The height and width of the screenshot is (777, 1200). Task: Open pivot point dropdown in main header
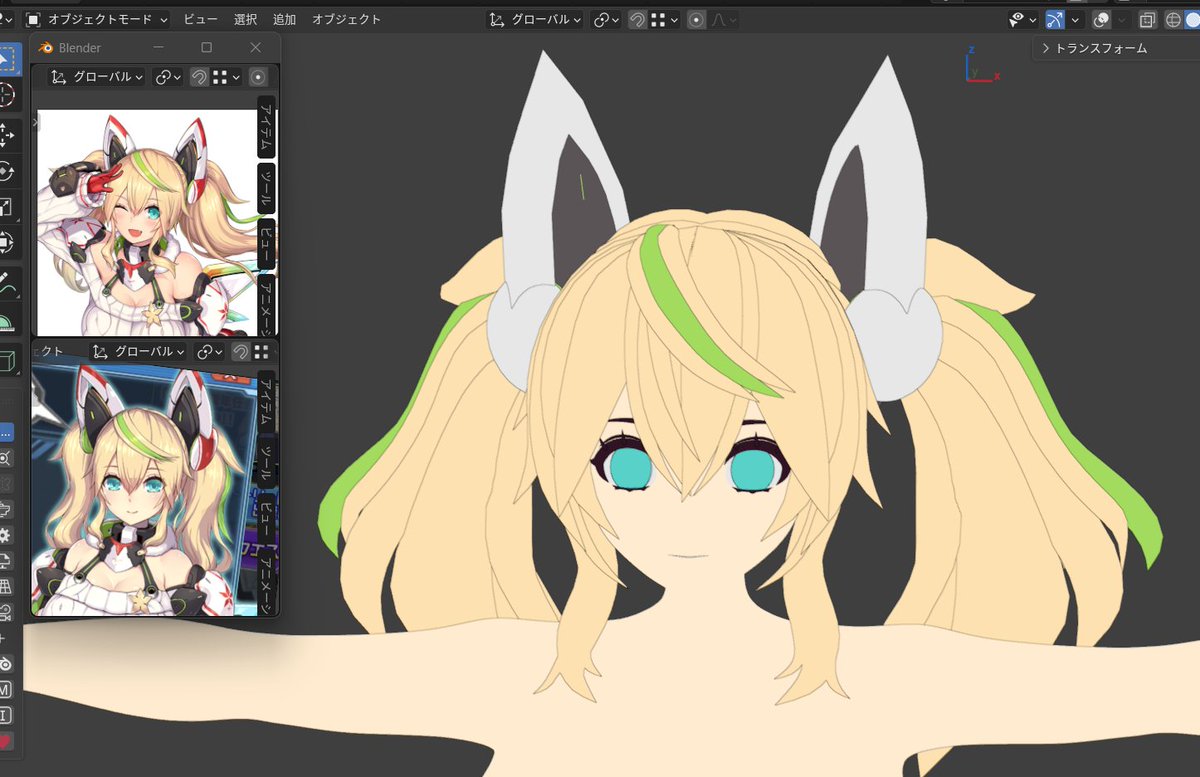tap(607, 19)
